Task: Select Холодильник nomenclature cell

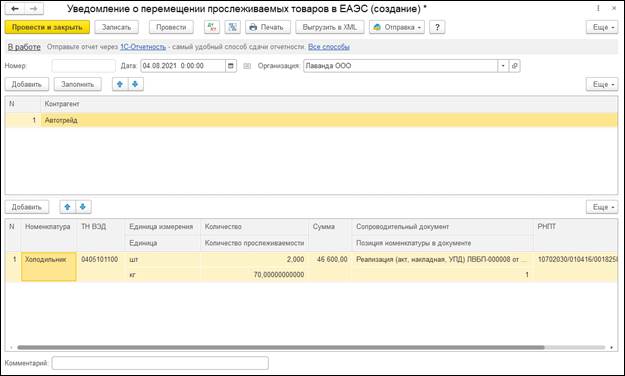Action: coord(49,267)
